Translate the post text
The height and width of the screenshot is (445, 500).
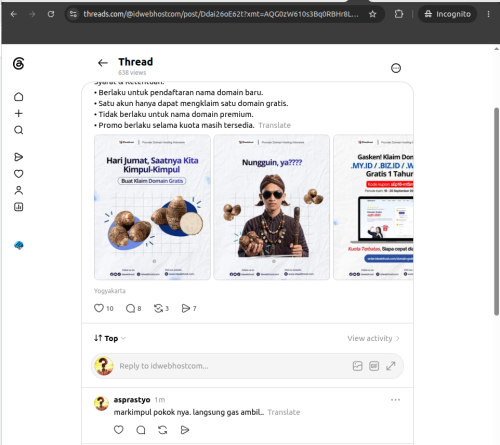point(274,125)
